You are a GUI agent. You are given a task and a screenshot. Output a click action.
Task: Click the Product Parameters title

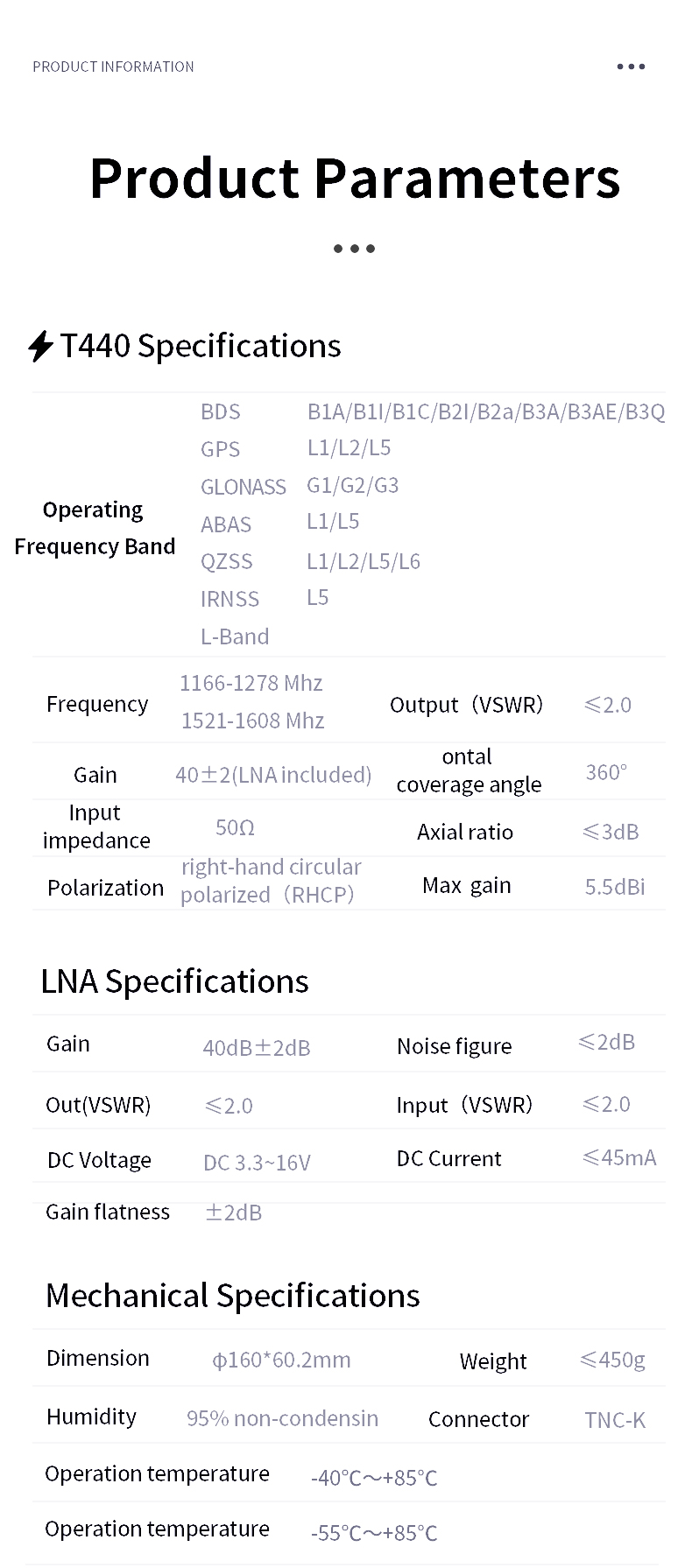[x=355, y=178]
